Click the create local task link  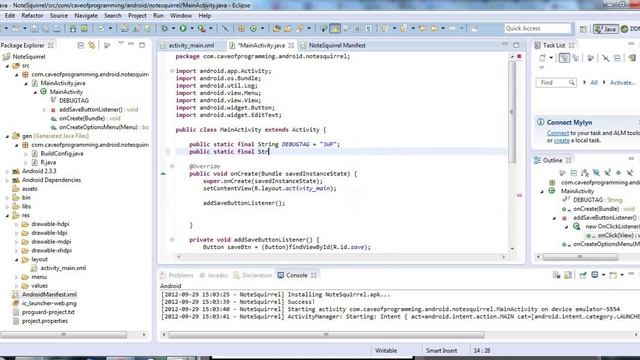click(x=562, y=140)
